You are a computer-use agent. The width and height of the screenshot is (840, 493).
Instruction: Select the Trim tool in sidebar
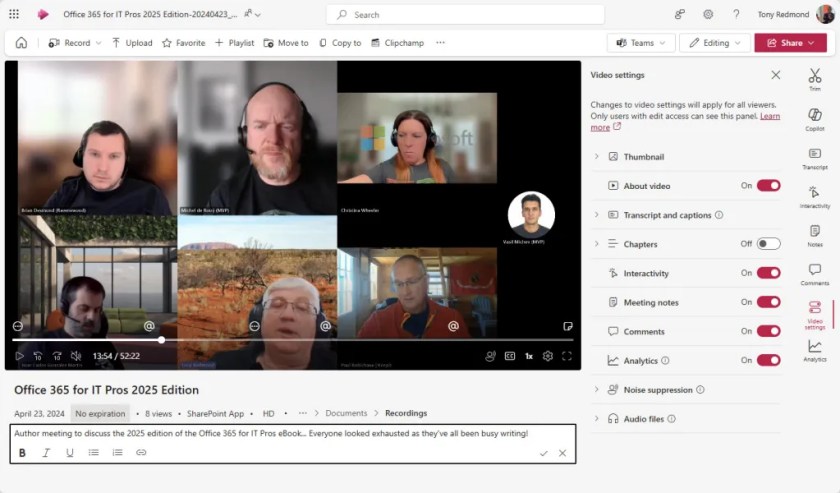(815, 79)
